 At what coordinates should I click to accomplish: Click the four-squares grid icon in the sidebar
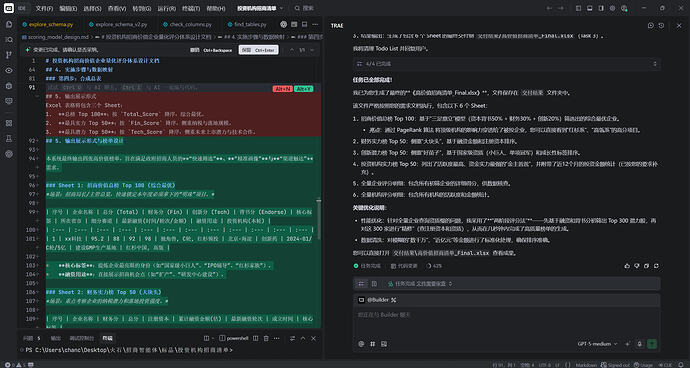pyautogui.click(x=9, y=123)
